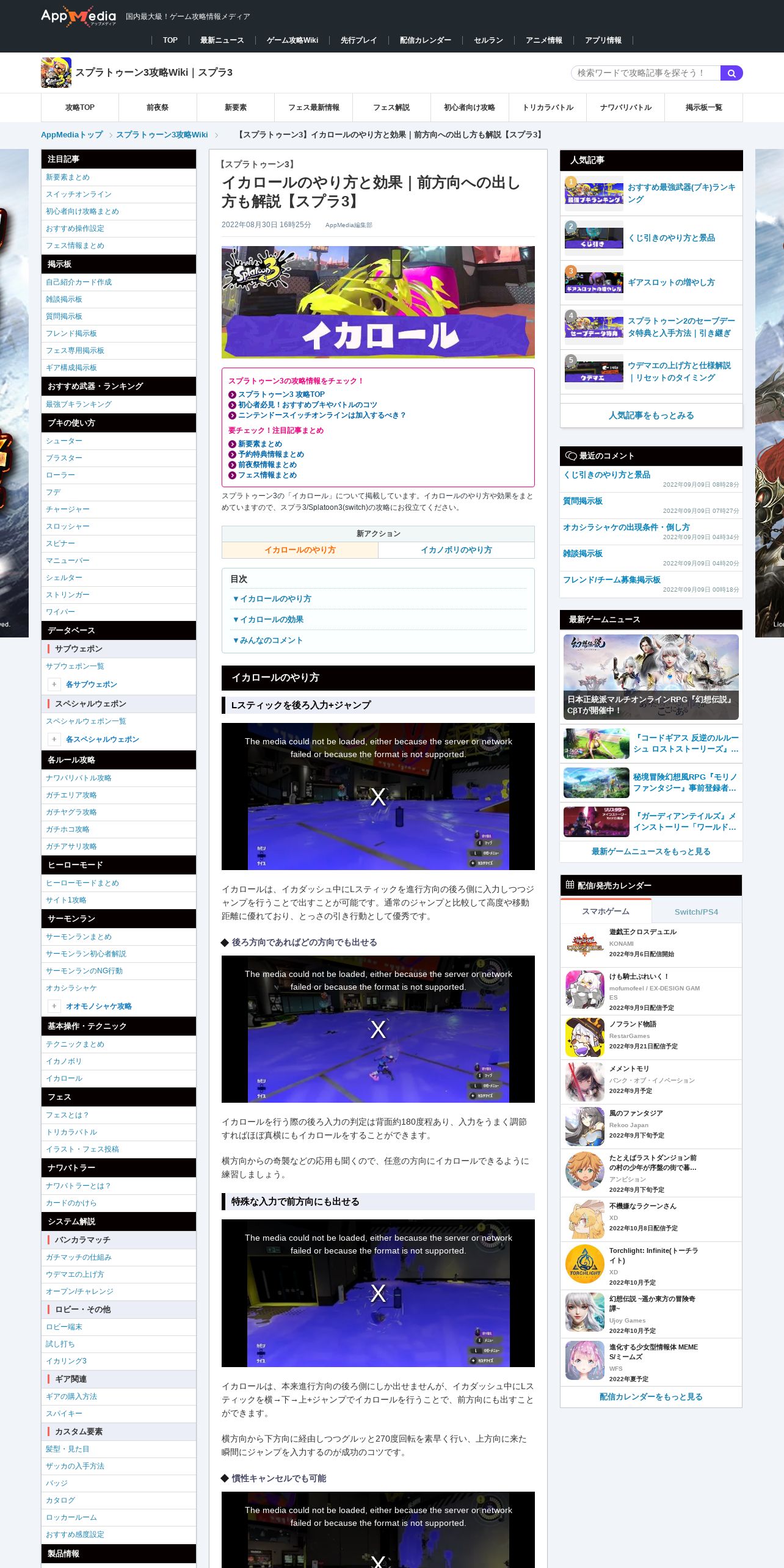
Task: Jump to ▼イカロールのやり方 in contents
Action: (x=272, y=599)
